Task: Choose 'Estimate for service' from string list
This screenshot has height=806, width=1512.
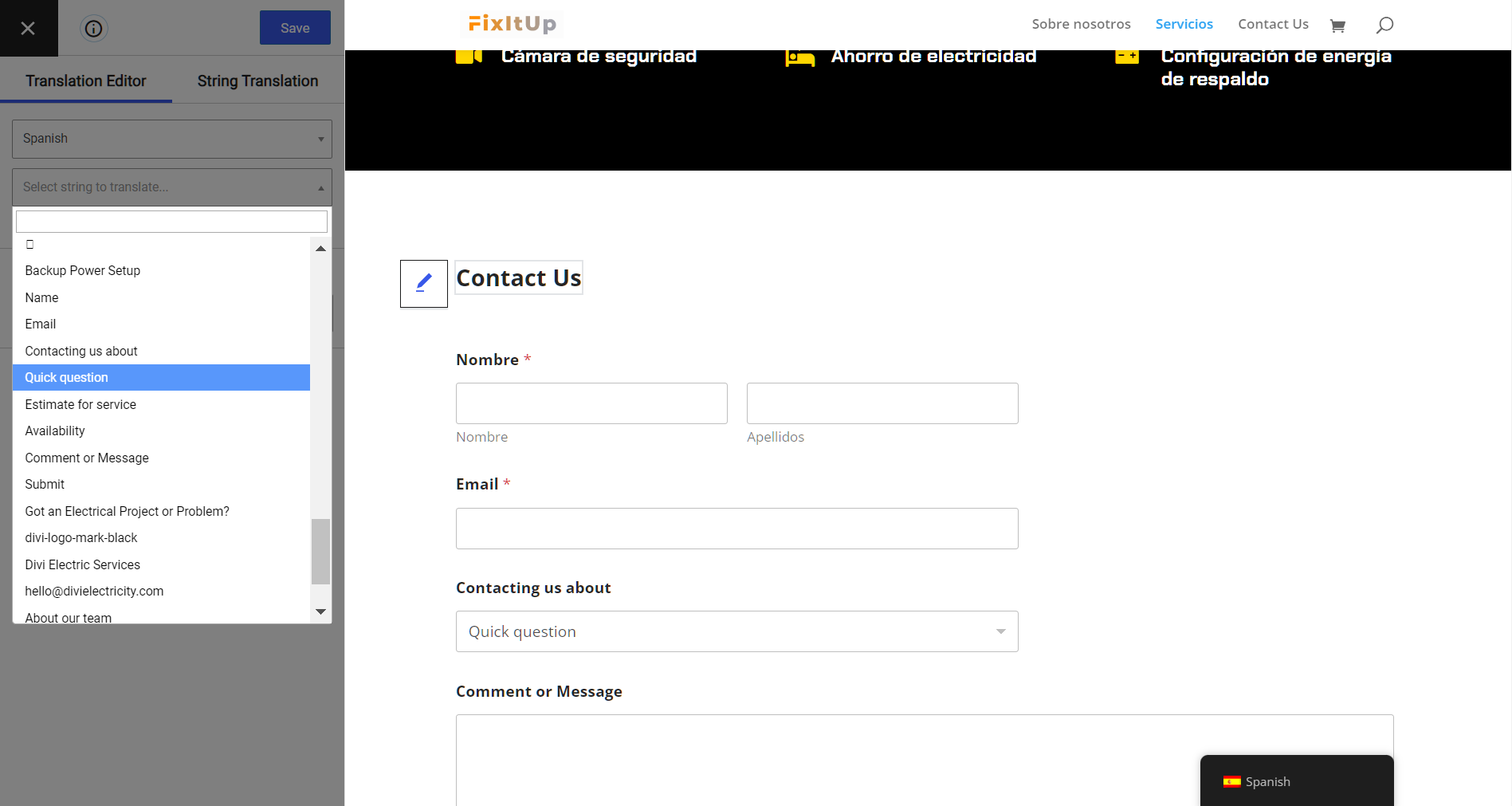Action: (81, 404)
